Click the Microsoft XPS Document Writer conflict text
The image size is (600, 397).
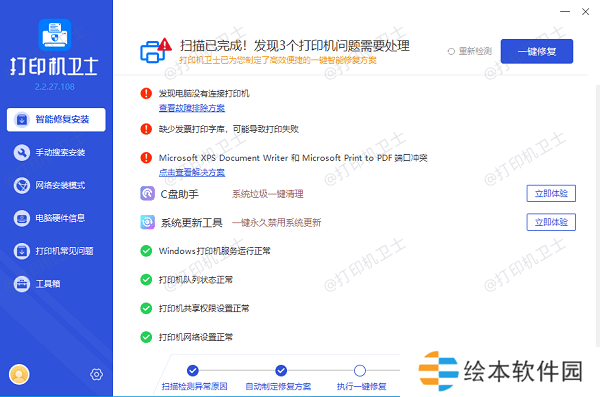point(293,158)
